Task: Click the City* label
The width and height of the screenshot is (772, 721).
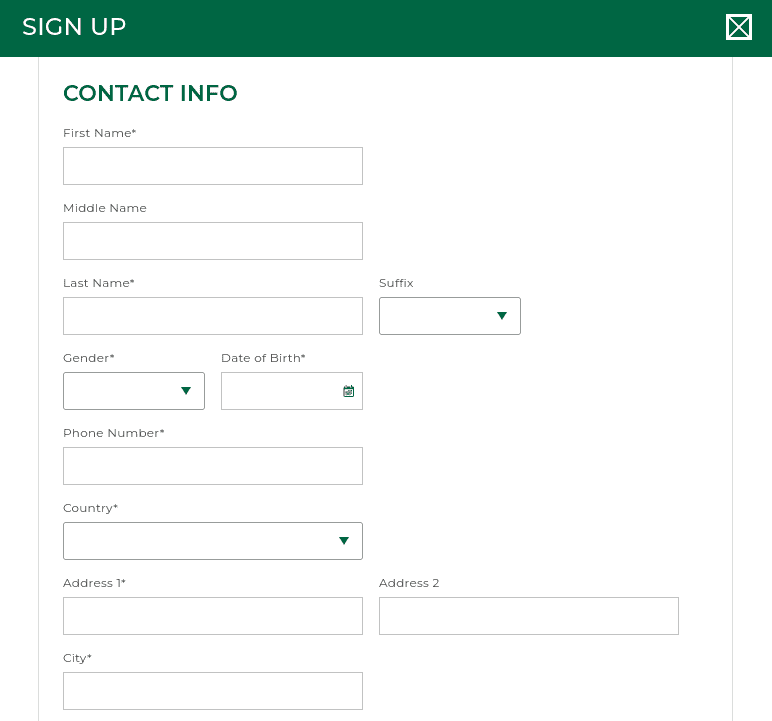Action: 77,658
